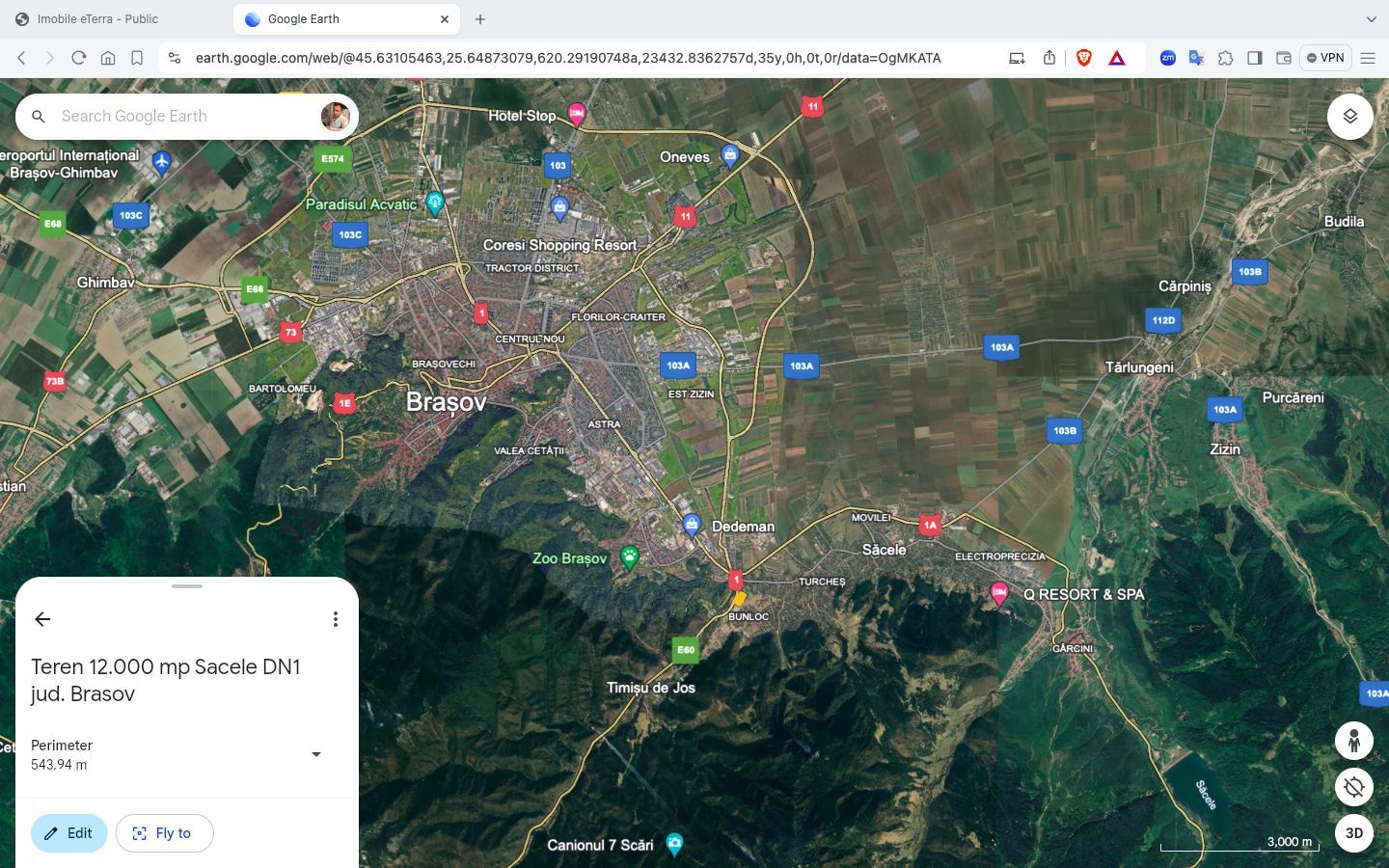The width and height of the screenshot is (1389, 868).
Task: Click the Edit button
Action: (68, 833)
